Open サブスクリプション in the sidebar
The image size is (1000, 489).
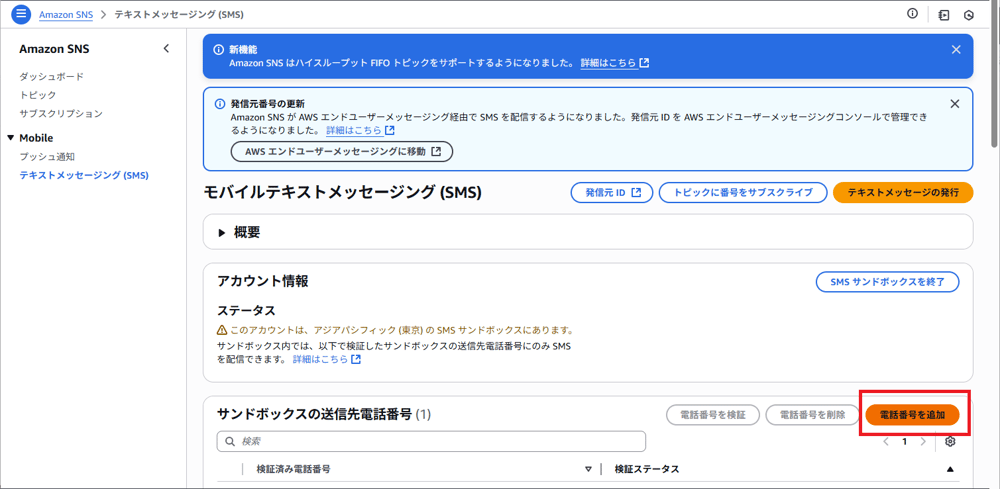pos(61,113)
